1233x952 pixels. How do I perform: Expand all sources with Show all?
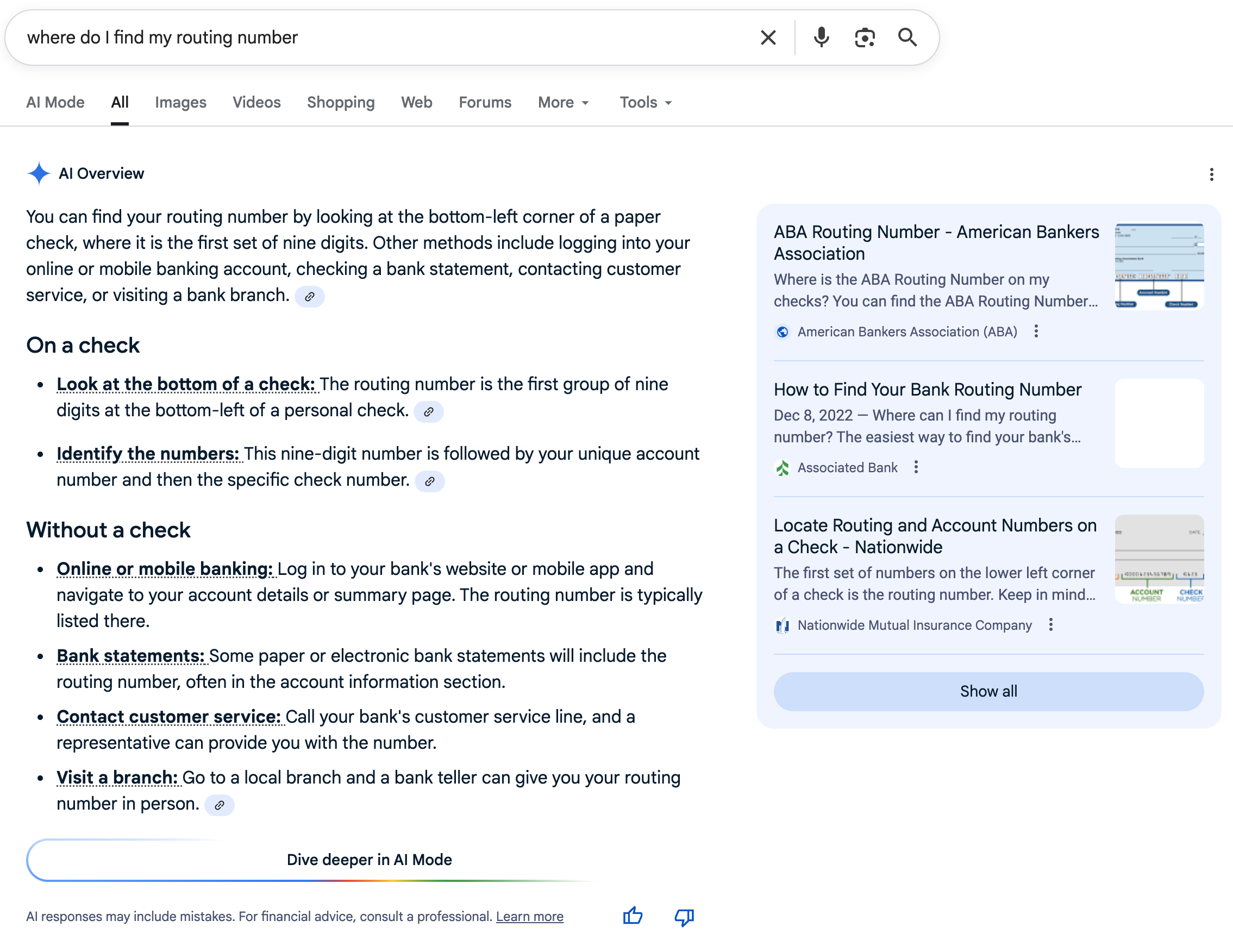point(988,691)
